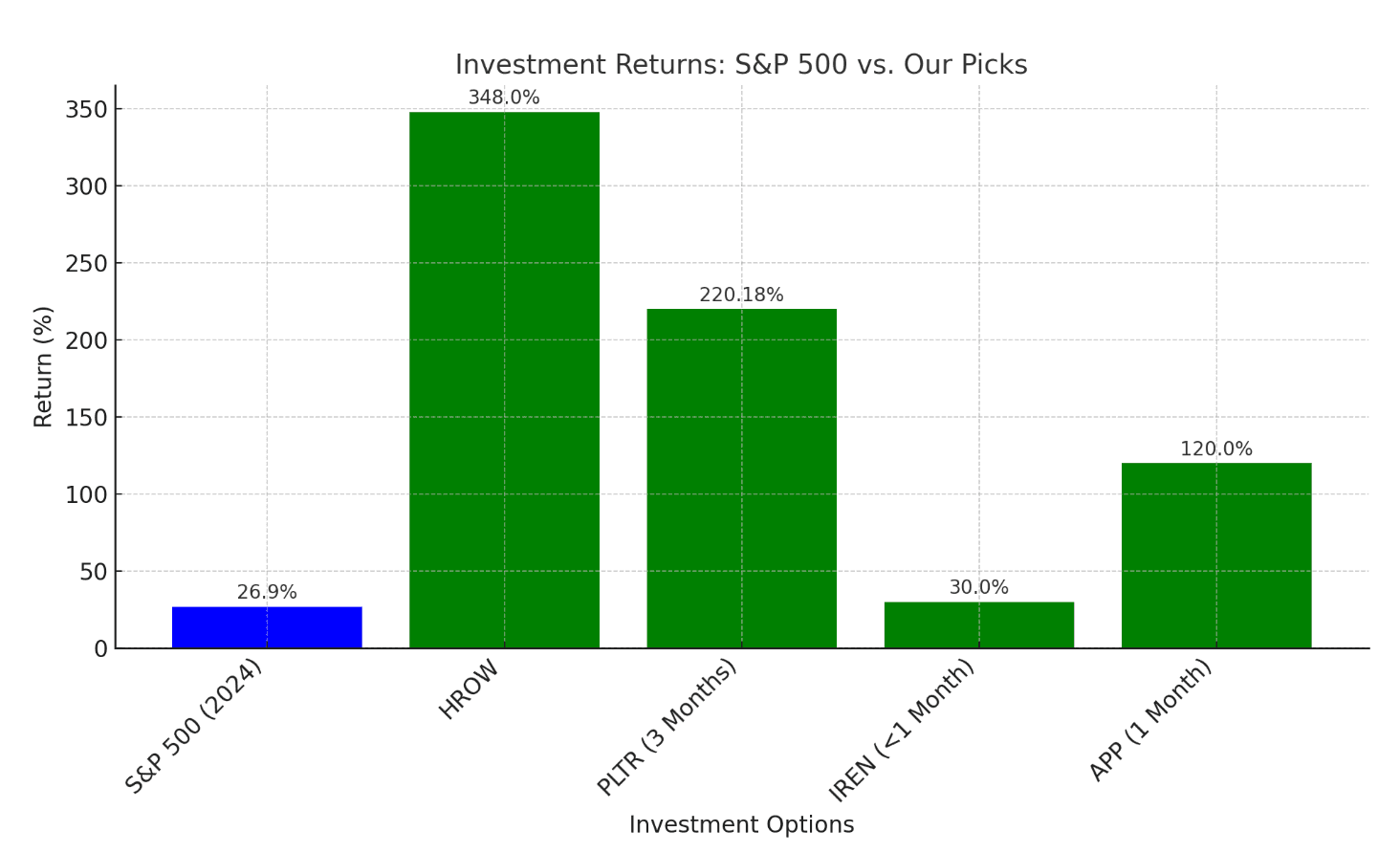Screen dimensions: 1400x853
Task: Click the short green IREN bar
Action: coord(978,625)
